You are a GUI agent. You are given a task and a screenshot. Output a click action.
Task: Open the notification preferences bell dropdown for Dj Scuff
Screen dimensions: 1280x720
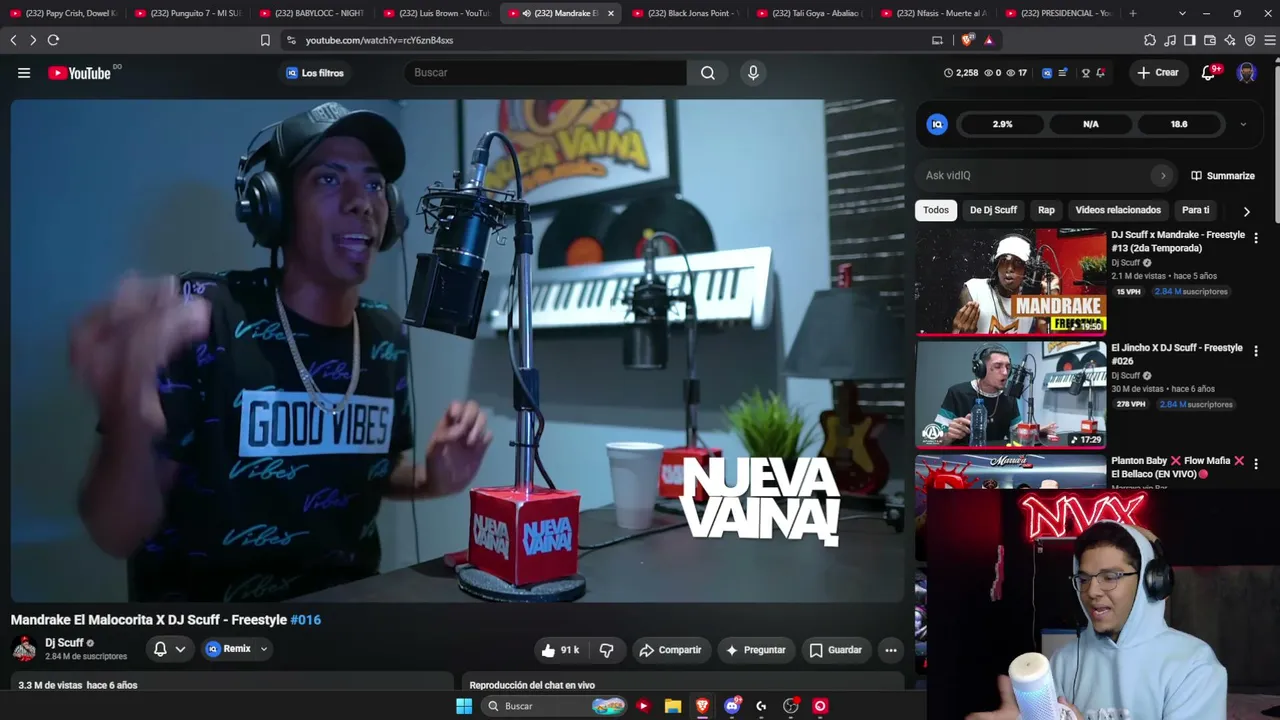pos(169,649)
